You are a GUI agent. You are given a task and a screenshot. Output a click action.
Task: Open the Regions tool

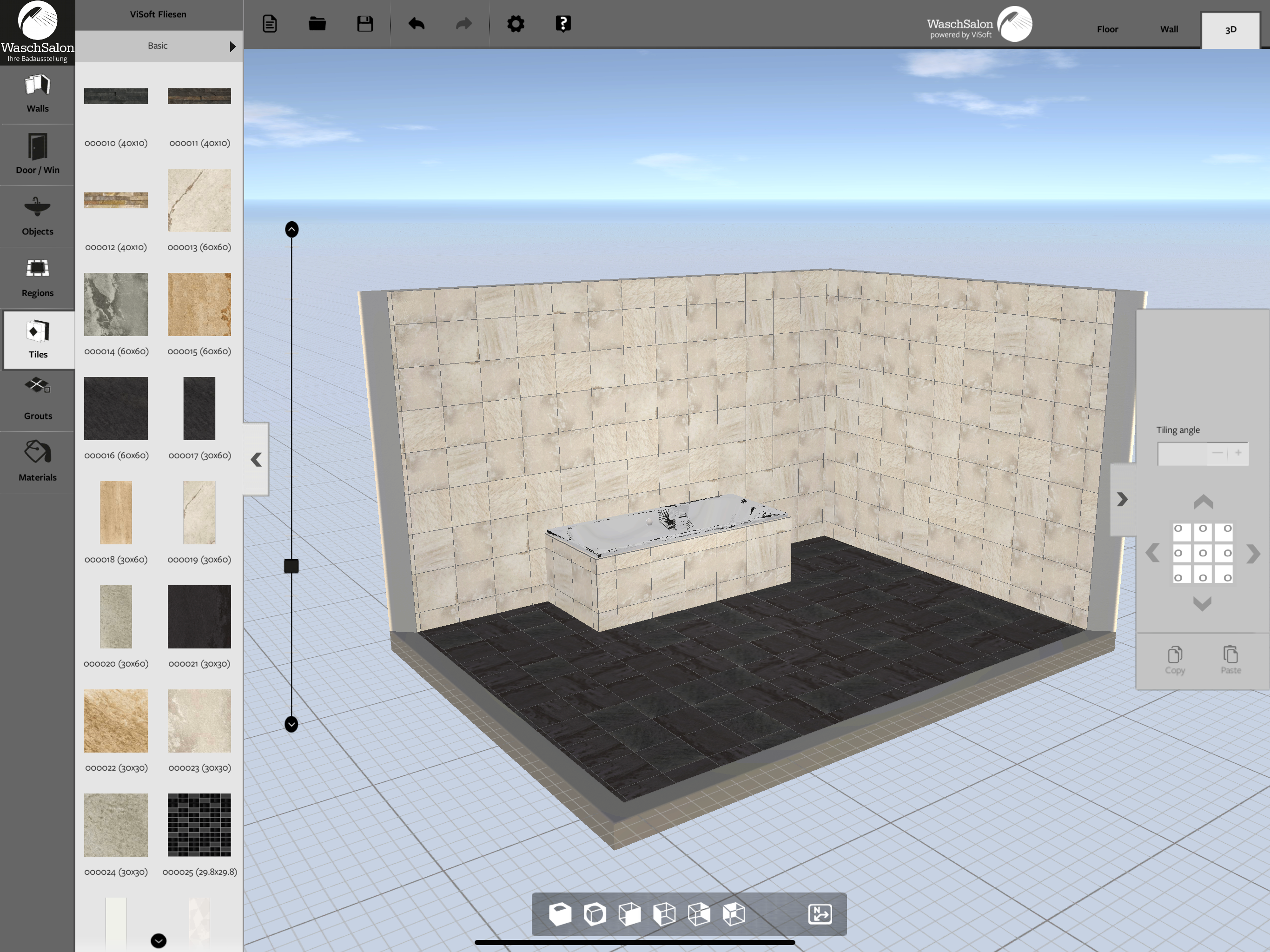(37, 278)
